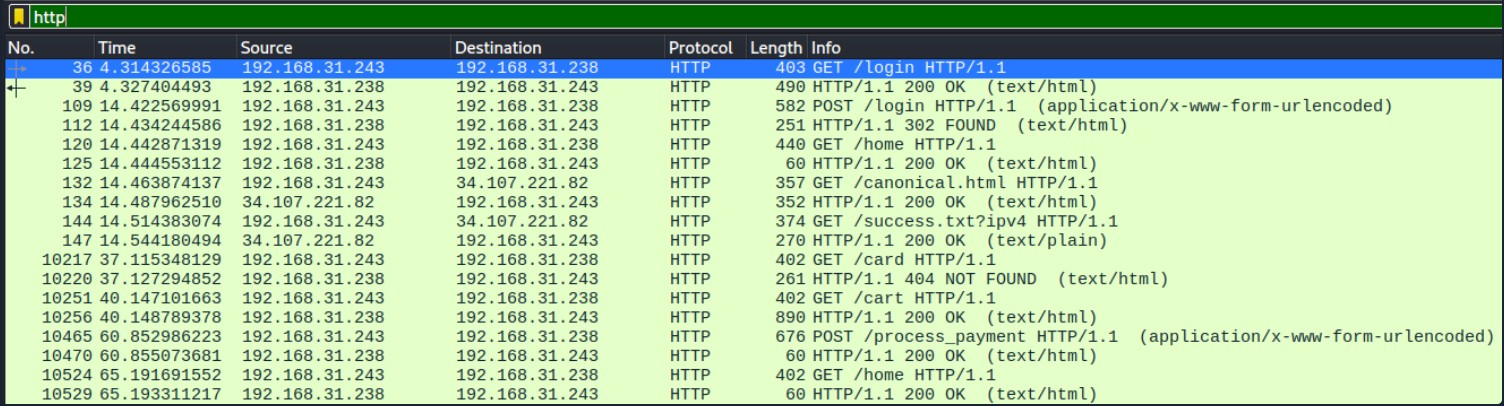
Task: Select packet 10220 with 404 NOT FOUND
Action: click(x=752, y=279)
